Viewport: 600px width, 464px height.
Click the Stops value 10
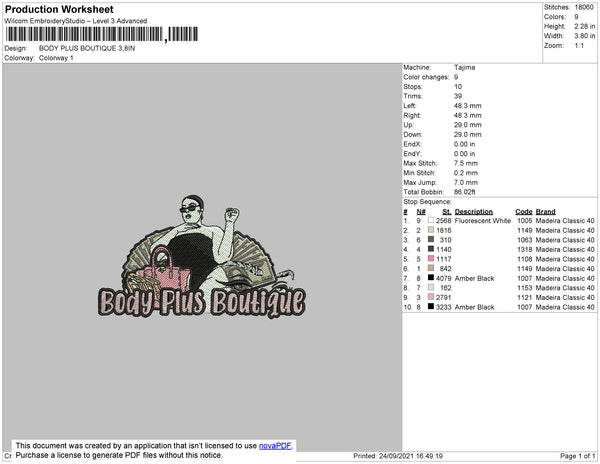pos(458,86)
